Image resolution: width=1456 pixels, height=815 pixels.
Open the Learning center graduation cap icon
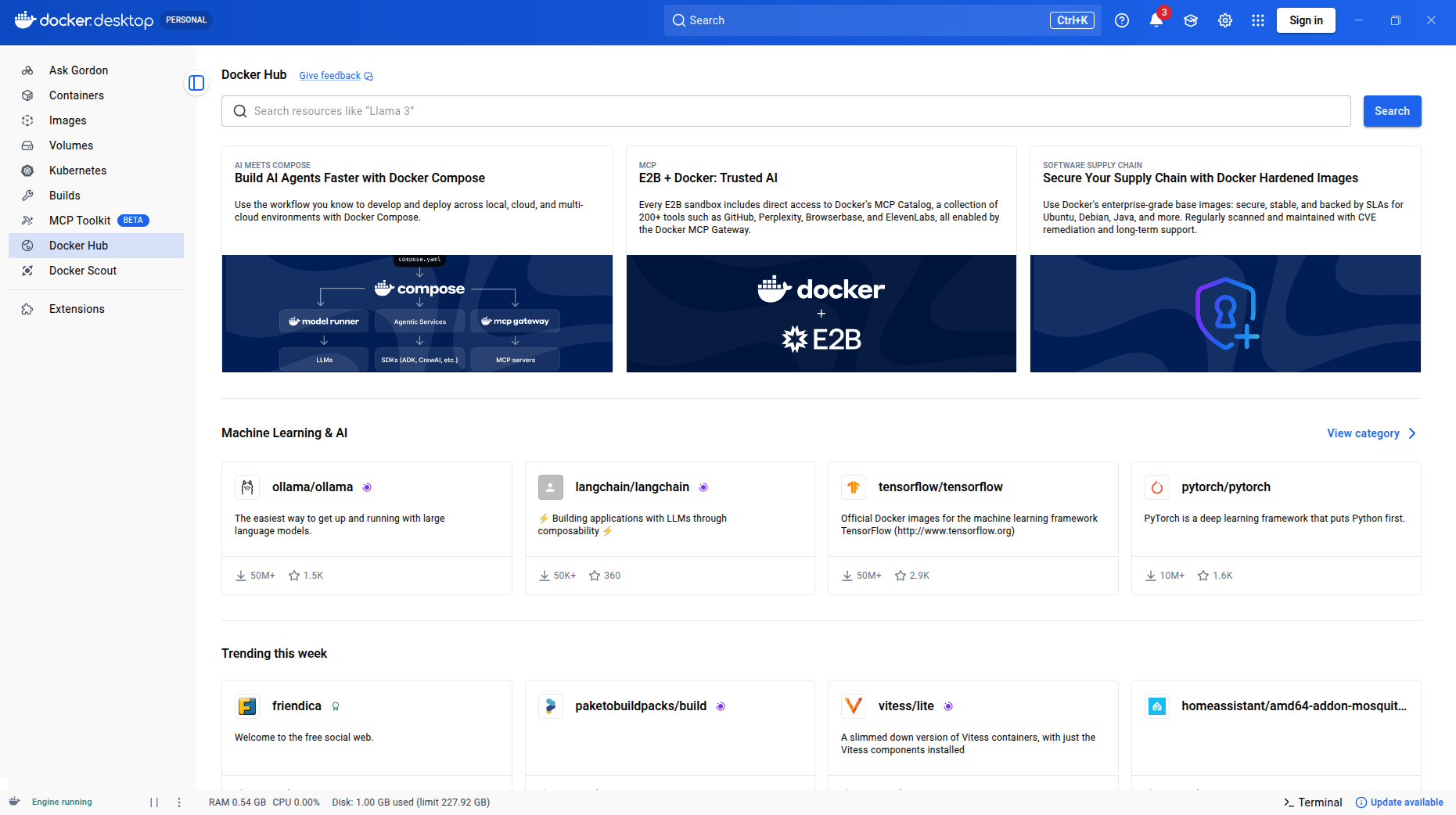click(x=1190, y=21)
